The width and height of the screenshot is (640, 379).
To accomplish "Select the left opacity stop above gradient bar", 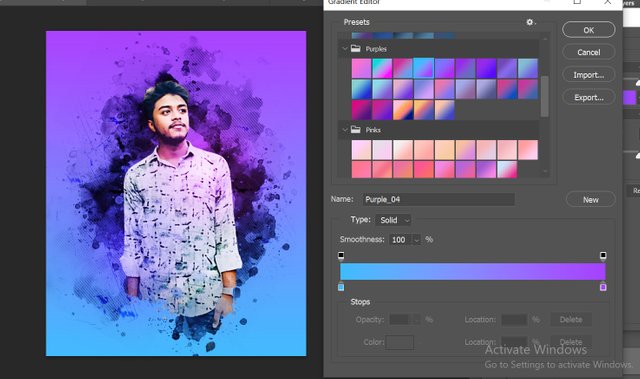I will click(341, 256).
